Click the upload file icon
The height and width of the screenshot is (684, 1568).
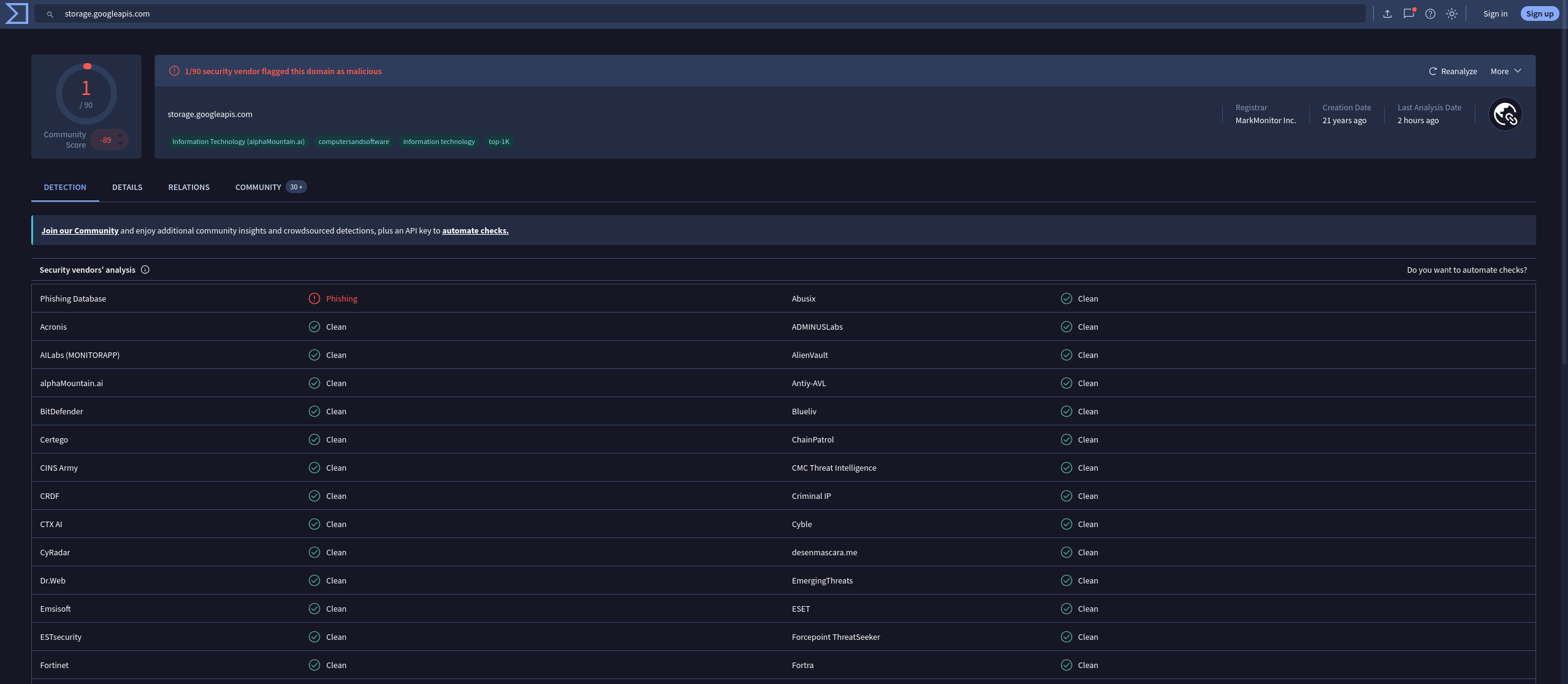tap(1387, 13)
